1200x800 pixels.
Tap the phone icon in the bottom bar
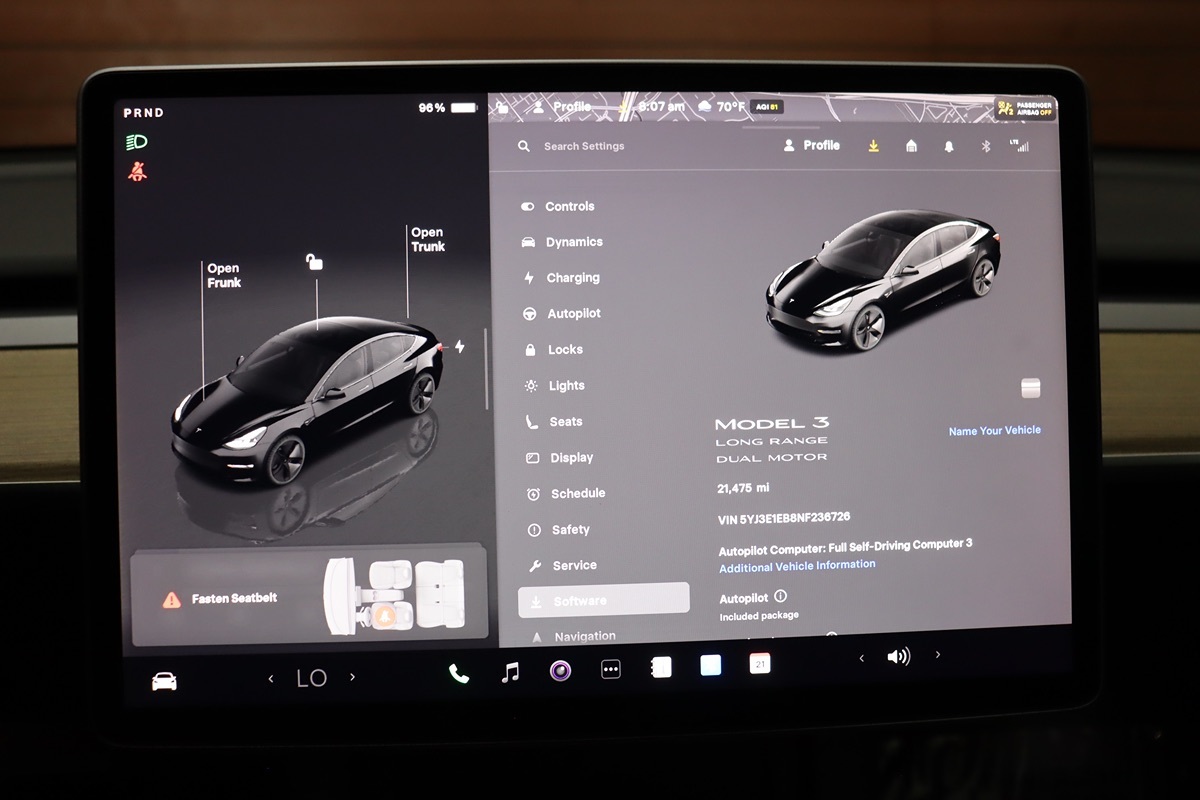pos(459,673)
